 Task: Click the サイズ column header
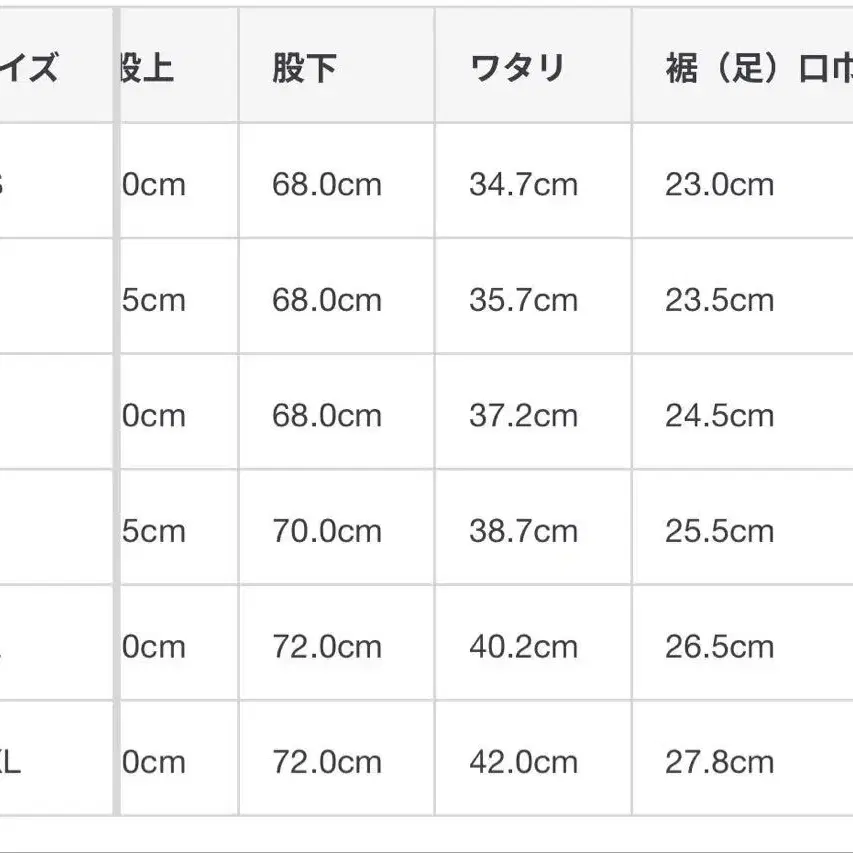tap(35, 69)
